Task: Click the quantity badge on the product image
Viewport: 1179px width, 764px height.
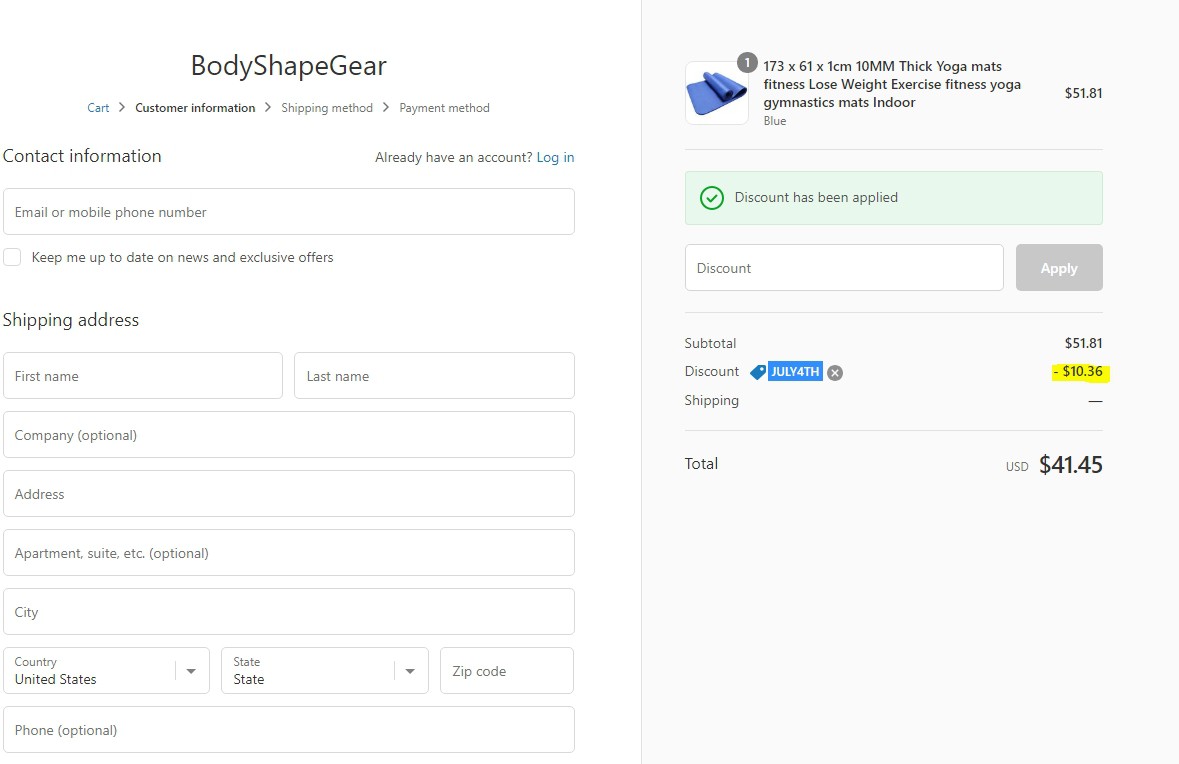Action: pyautogui.click(x=747, y=62)
